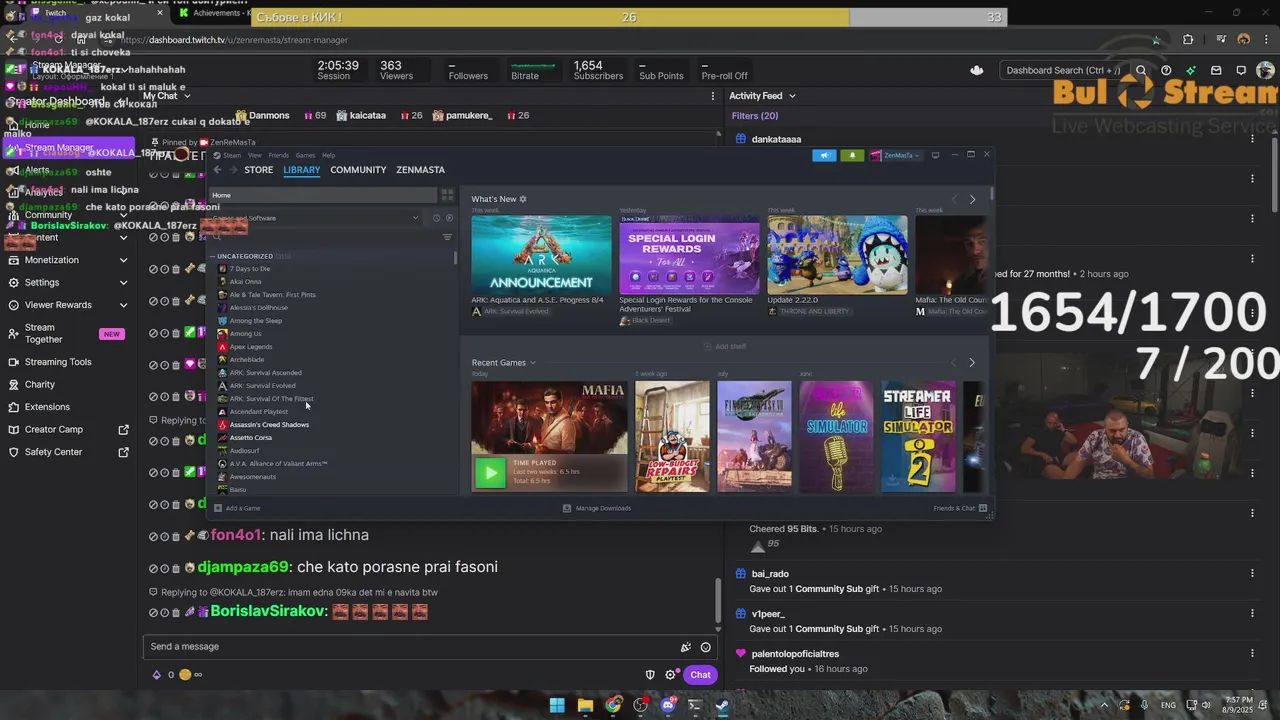Open the Steam Friends menu
Viewport: 1280px width, 720px height.
[x=278, y=155]
